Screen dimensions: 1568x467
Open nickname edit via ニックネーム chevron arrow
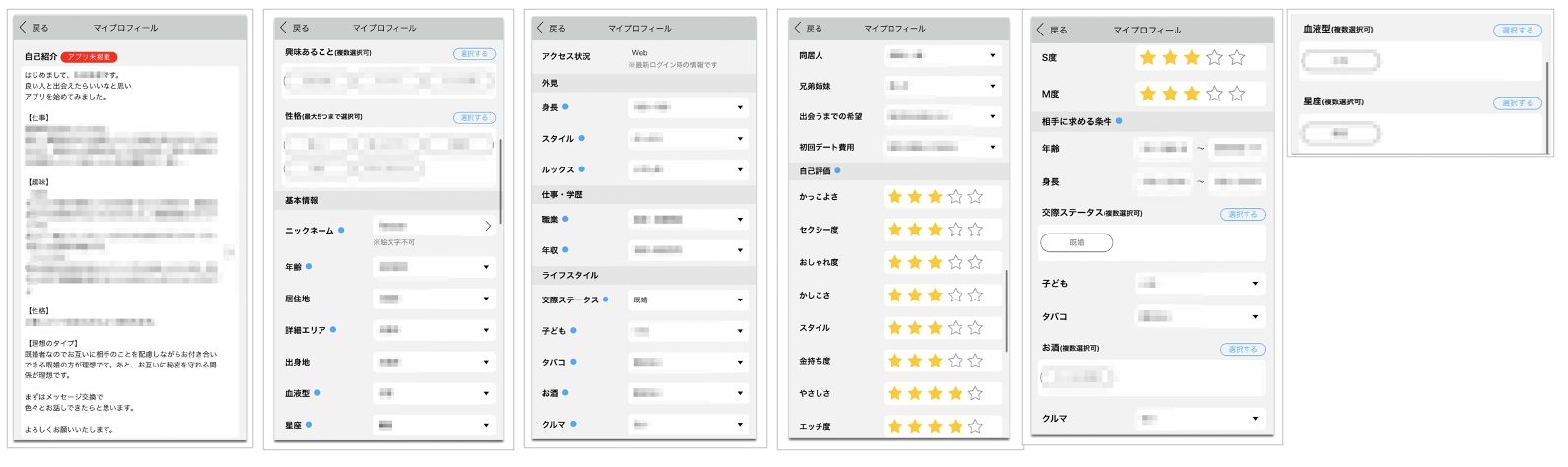(487, 227)
